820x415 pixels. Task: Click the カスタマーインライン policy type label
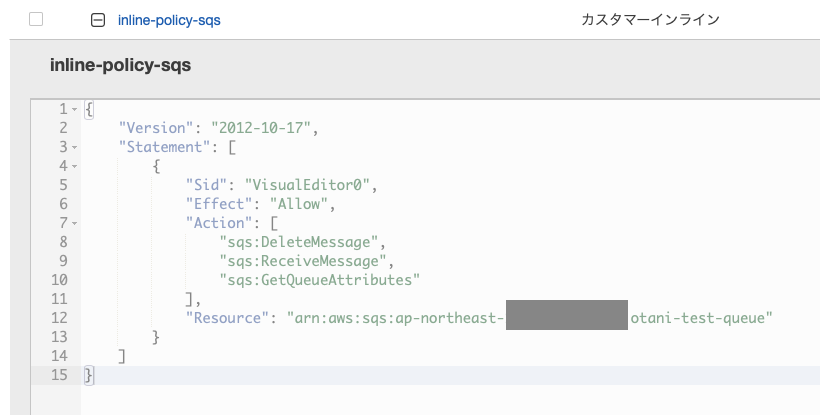650,19
